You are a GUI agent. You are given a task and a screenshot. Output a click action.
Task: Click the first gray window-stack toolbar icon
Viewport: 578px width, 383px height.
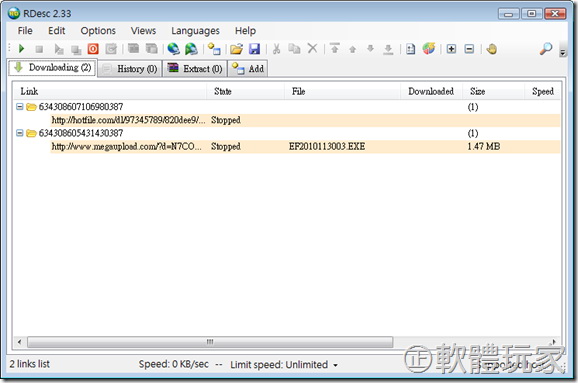[x=133, y=49]
